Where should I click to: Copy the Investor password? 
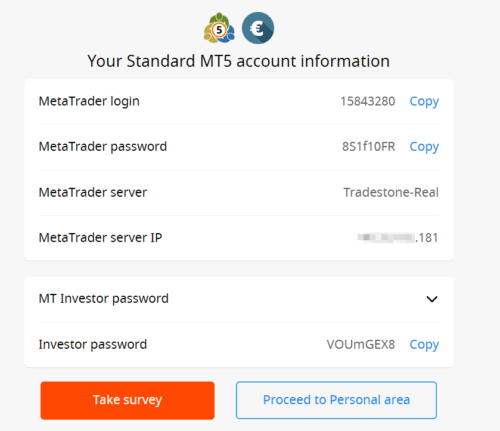tap(424, 345)
